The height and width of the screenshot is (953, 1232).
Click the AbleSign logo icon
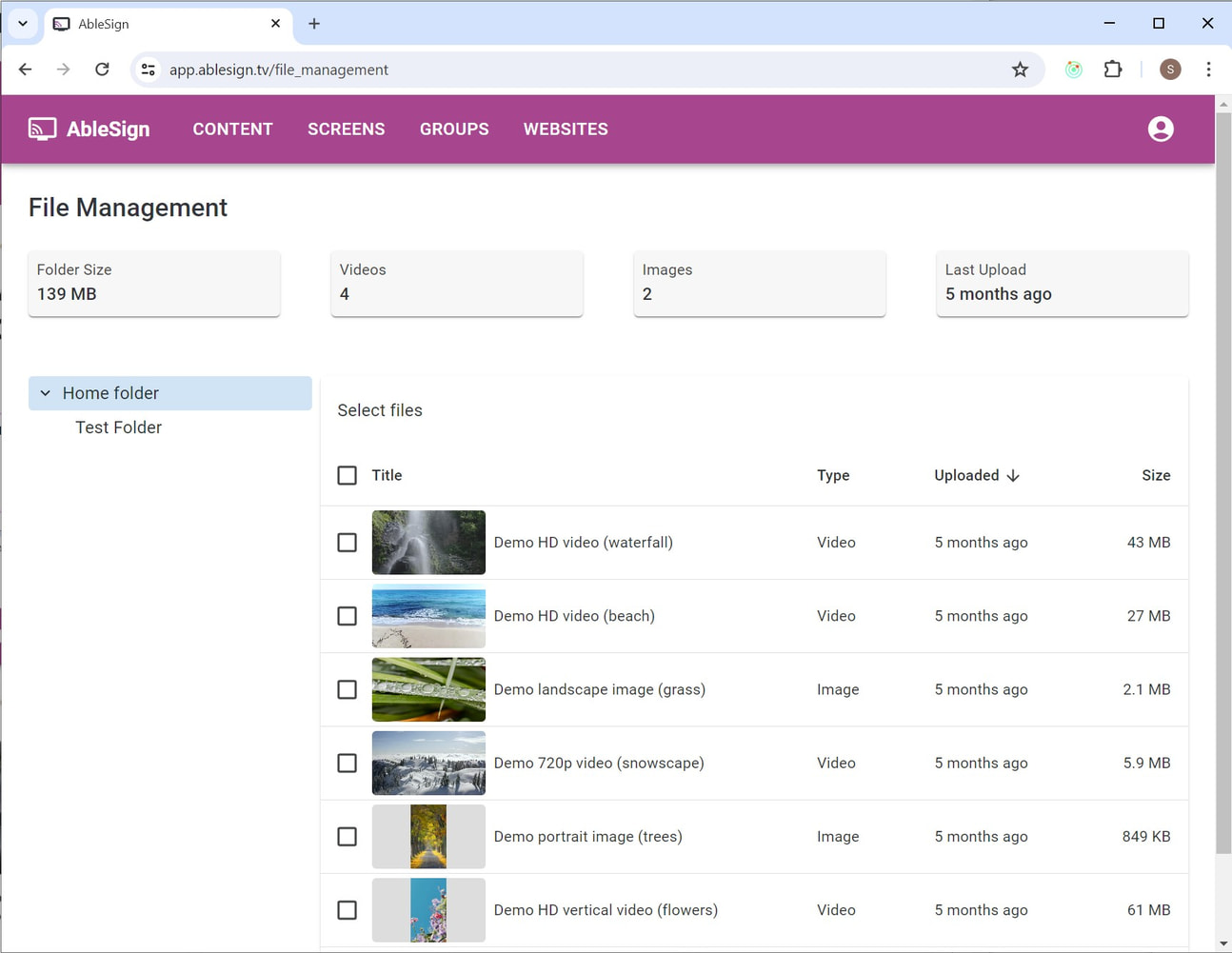coord(42,129)
